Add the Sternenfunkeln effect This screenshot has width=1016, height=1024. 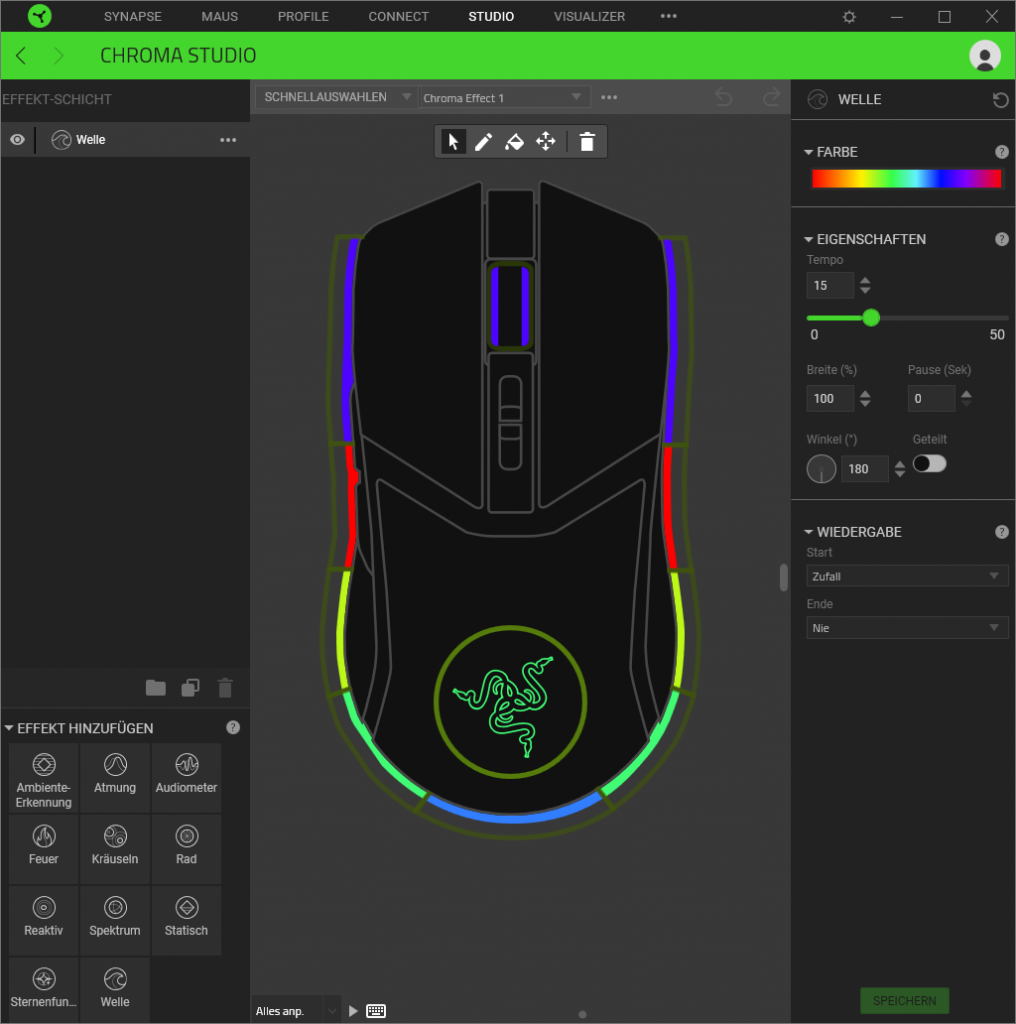pyautogui.click(x=44, y=990)
